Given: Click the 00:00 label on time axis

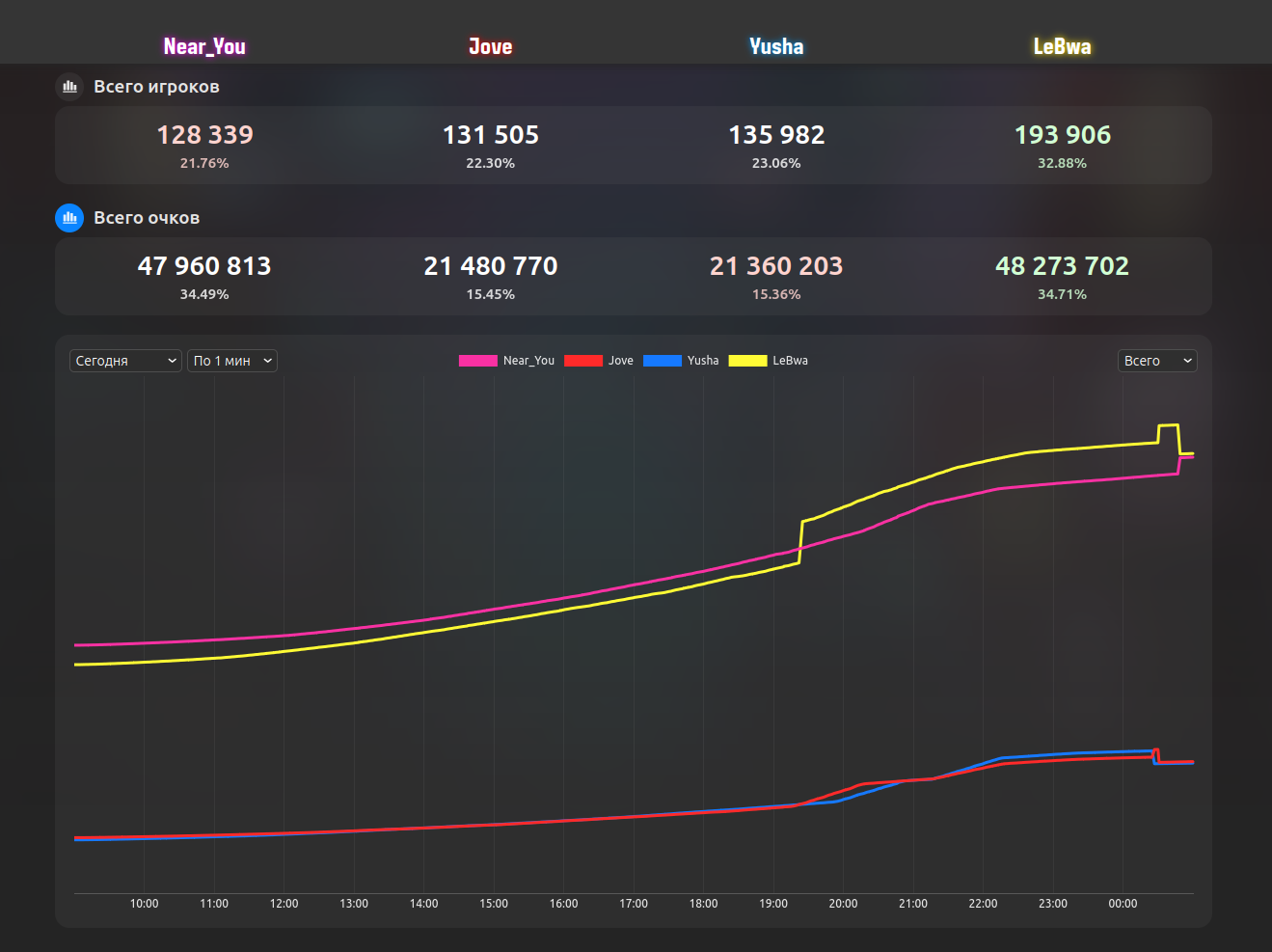Looking at the screenshot, I should pos(1123,904).
